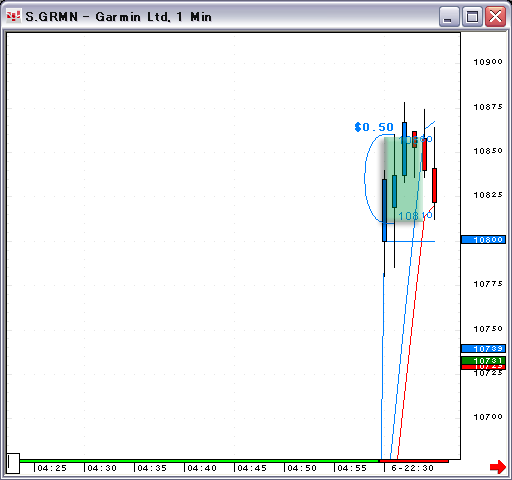Select the blue 10739 price marker

click(484, 349)
